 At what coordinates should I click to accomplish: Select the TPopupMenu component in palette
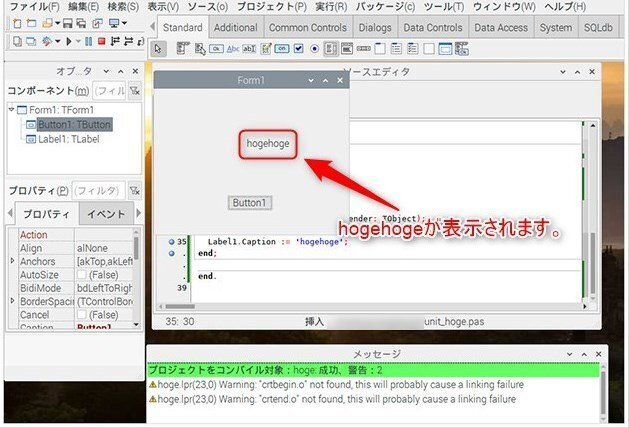pyautogui.click(x=200, y=49)
